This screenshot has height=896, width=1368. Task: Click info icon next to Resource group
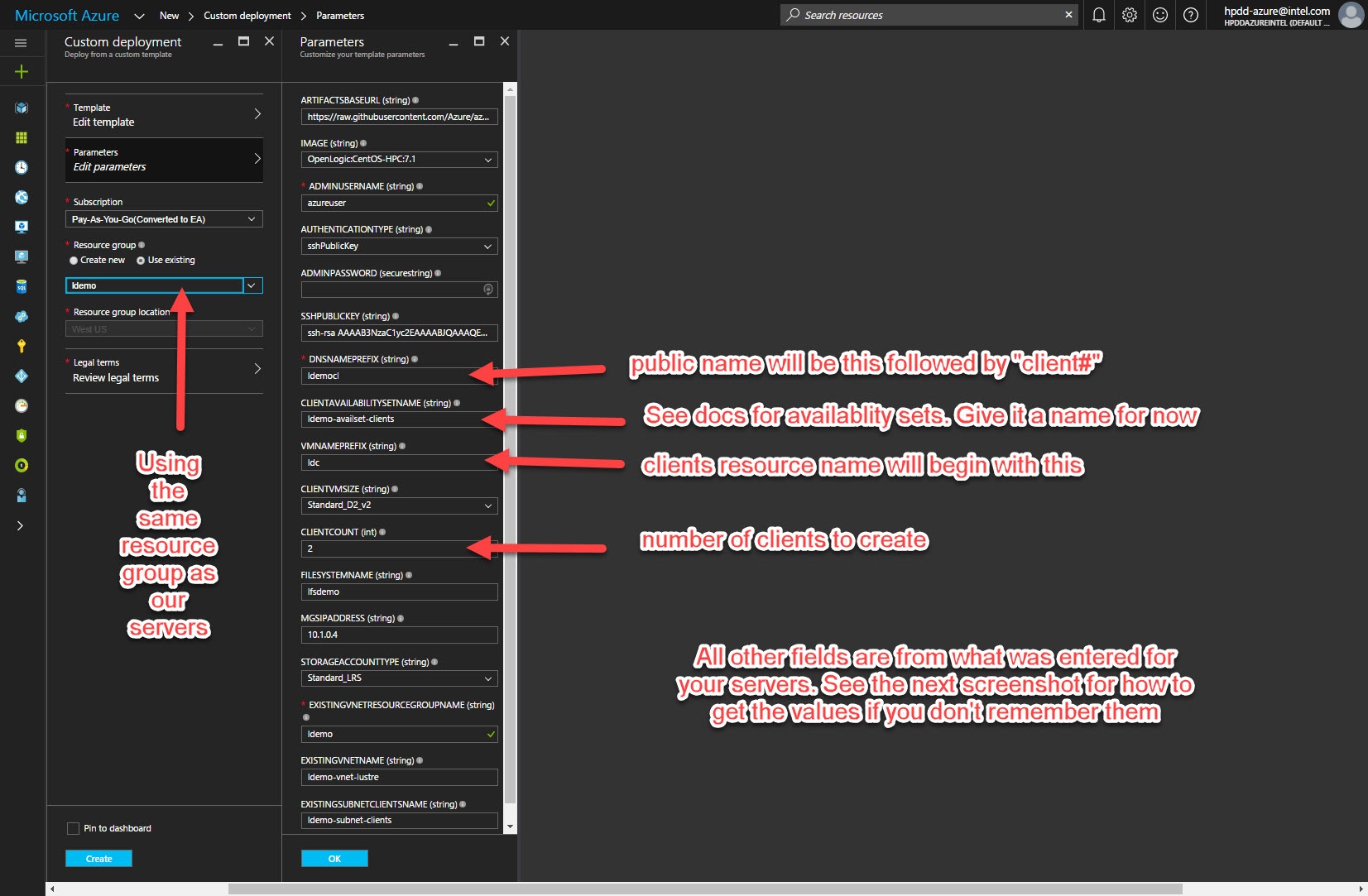(142, 245)
